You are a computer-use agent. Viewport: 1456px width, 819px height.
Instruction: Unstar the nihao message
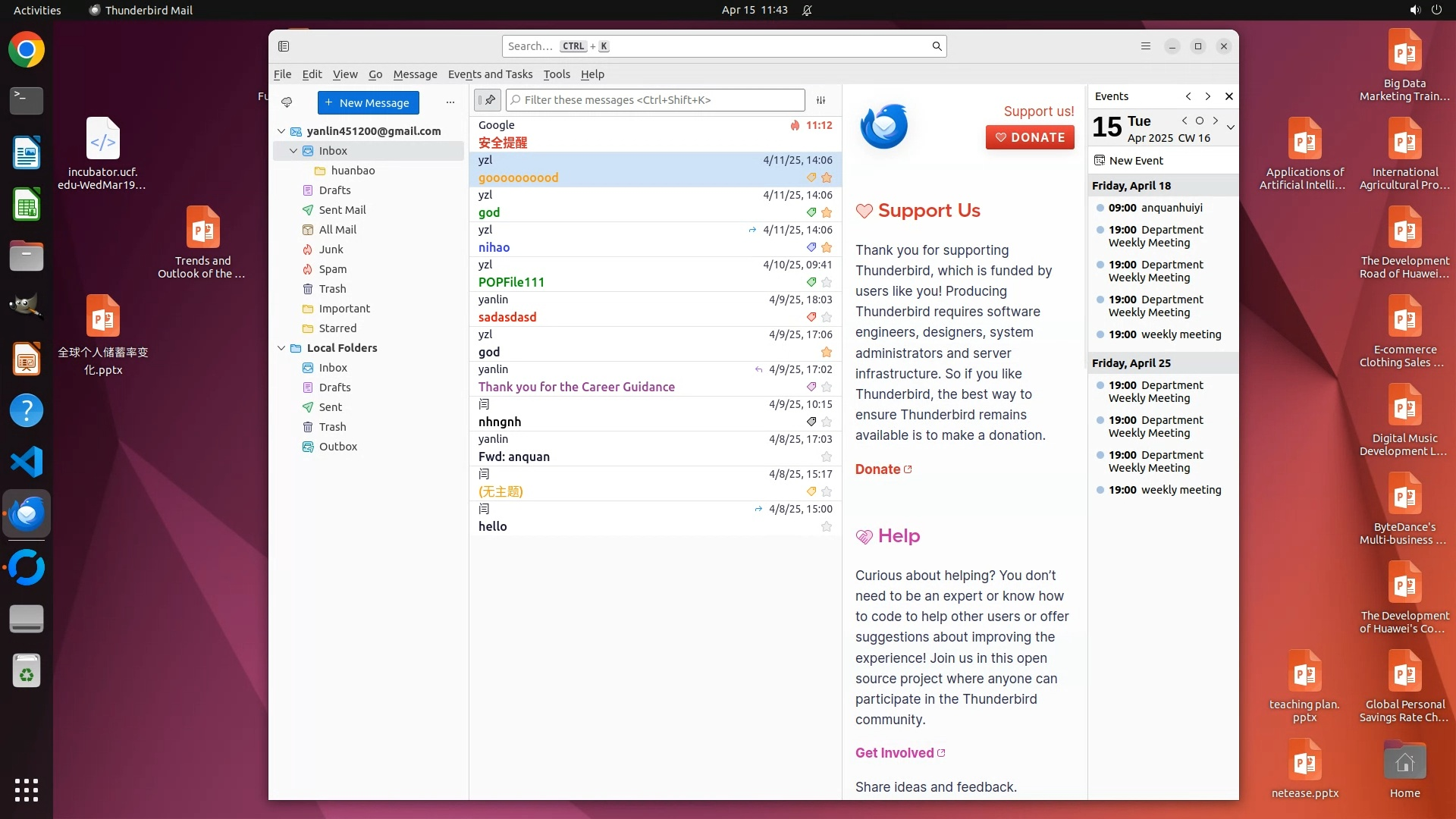pyautogui.click(x=827, y=247)
